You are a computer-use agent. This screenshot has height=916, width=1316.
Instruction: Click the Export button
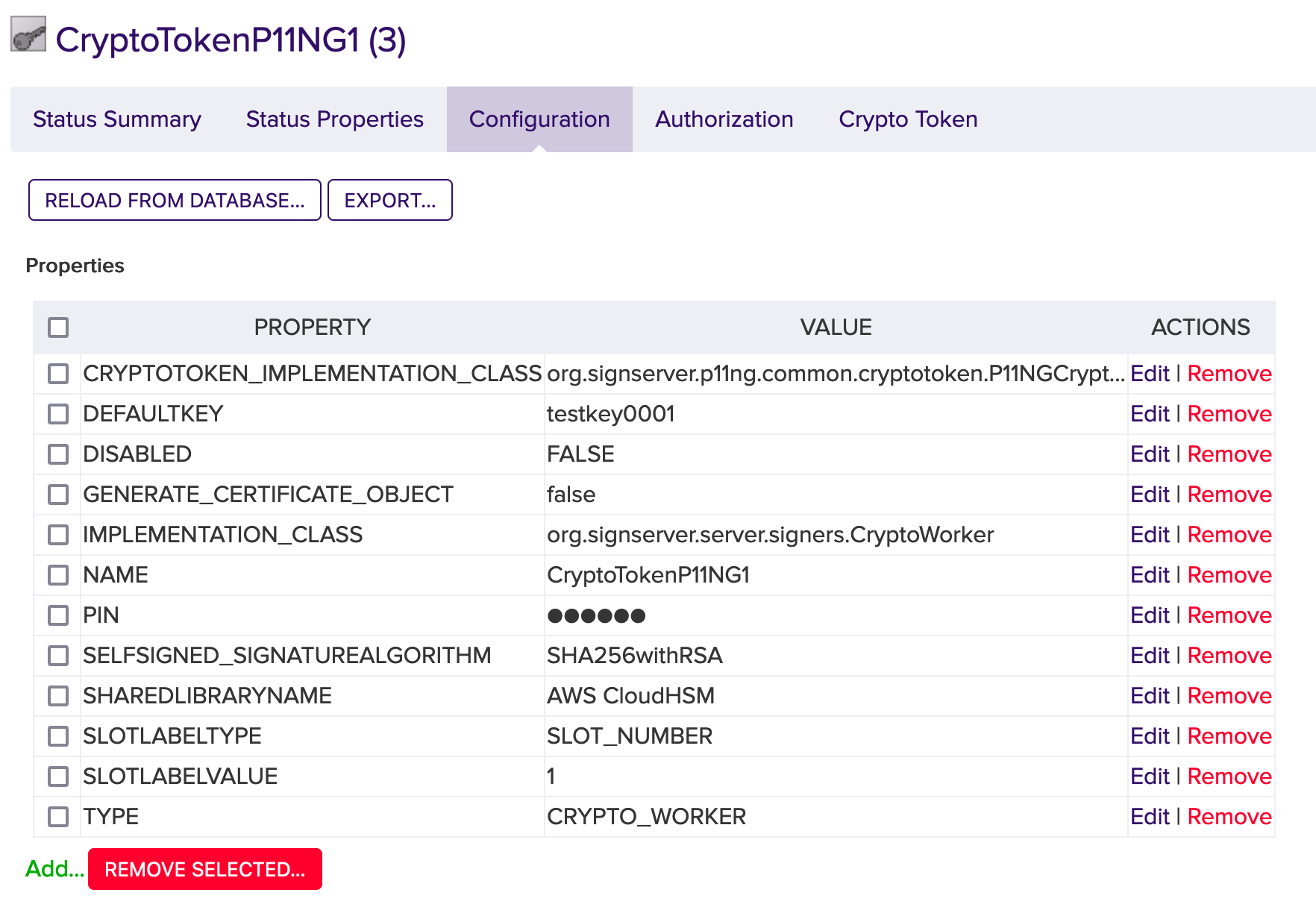pos(389,200)
